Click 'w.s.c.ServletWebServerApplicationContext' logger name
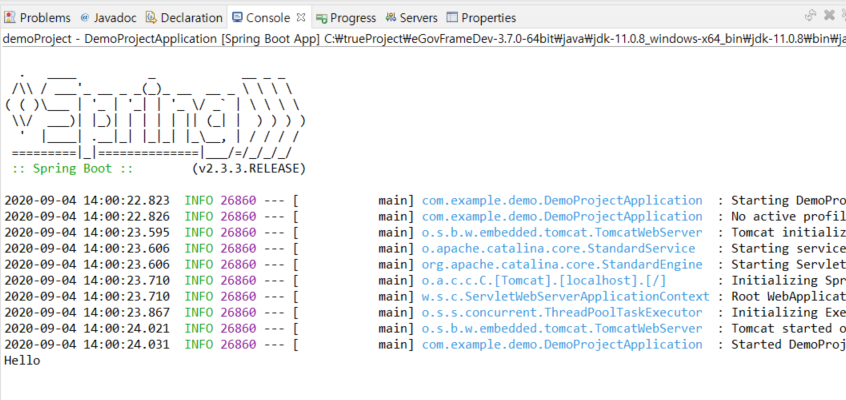 tap(565, 296)
